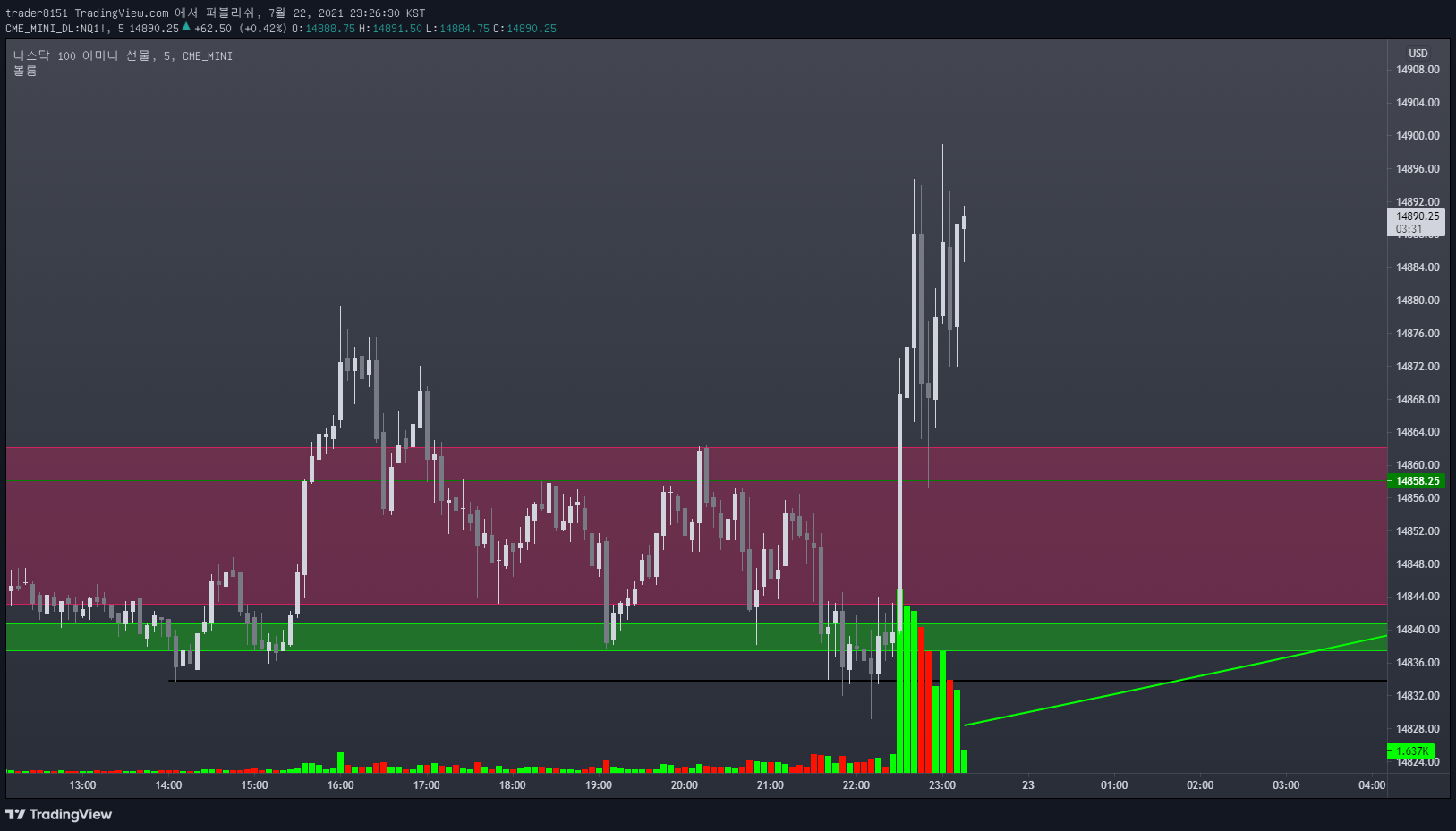This screenshot has width=1456, height=831.
Task: Click the date label 23 on time axis
Action: pos(1027,785)
